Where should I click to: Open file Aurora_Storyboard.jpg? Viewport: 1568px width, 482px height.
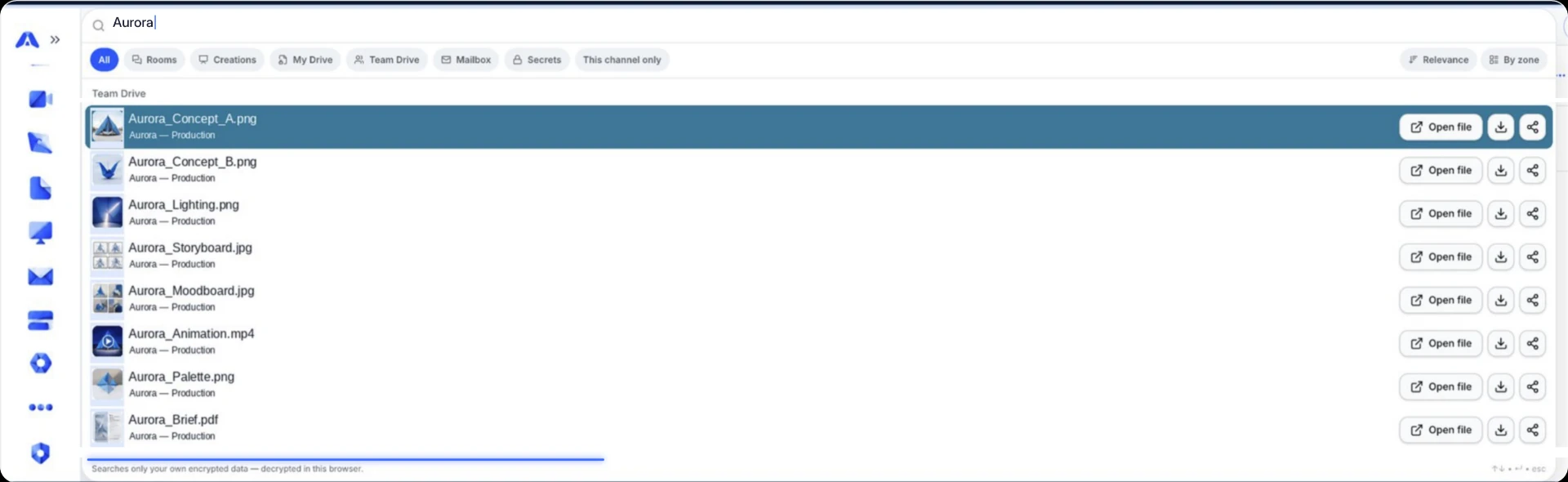click(x=1441, y=257)
